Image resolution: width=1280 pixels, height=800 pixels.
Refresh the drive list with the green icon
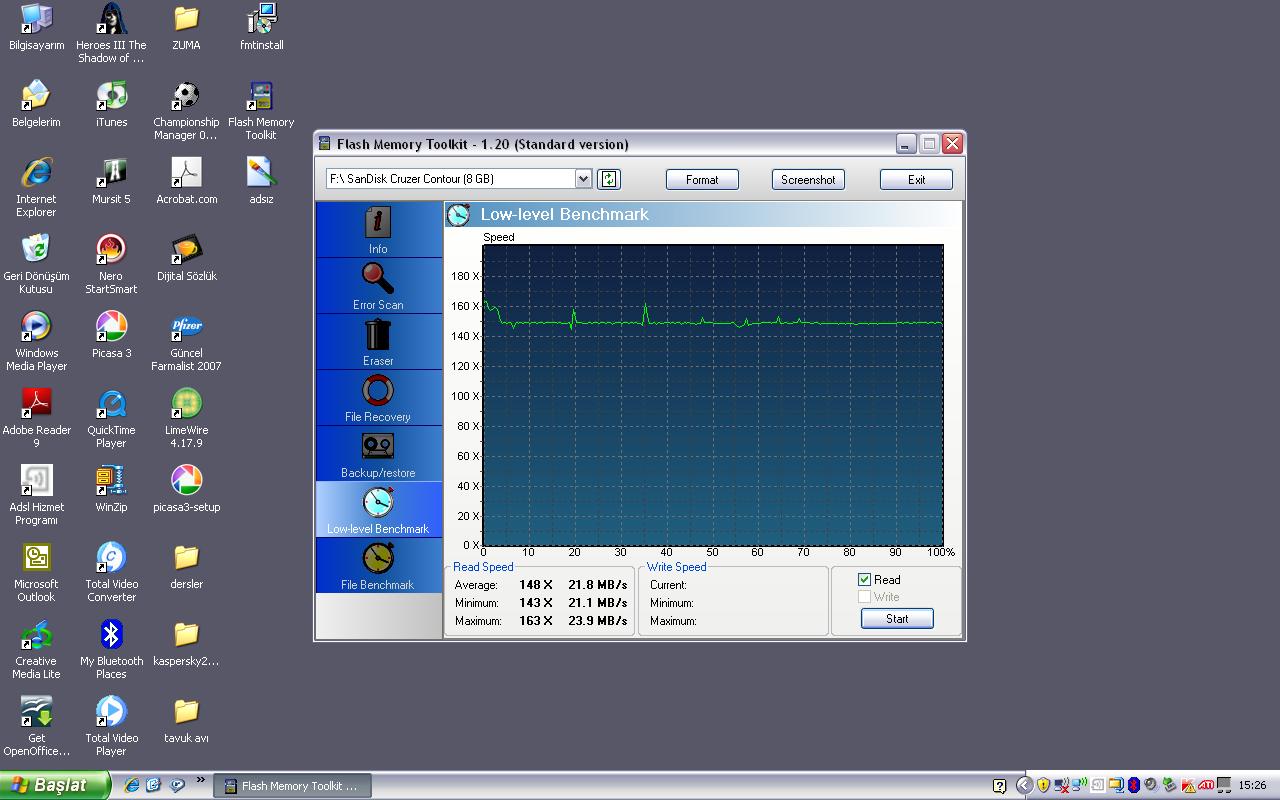click(609, 179)
